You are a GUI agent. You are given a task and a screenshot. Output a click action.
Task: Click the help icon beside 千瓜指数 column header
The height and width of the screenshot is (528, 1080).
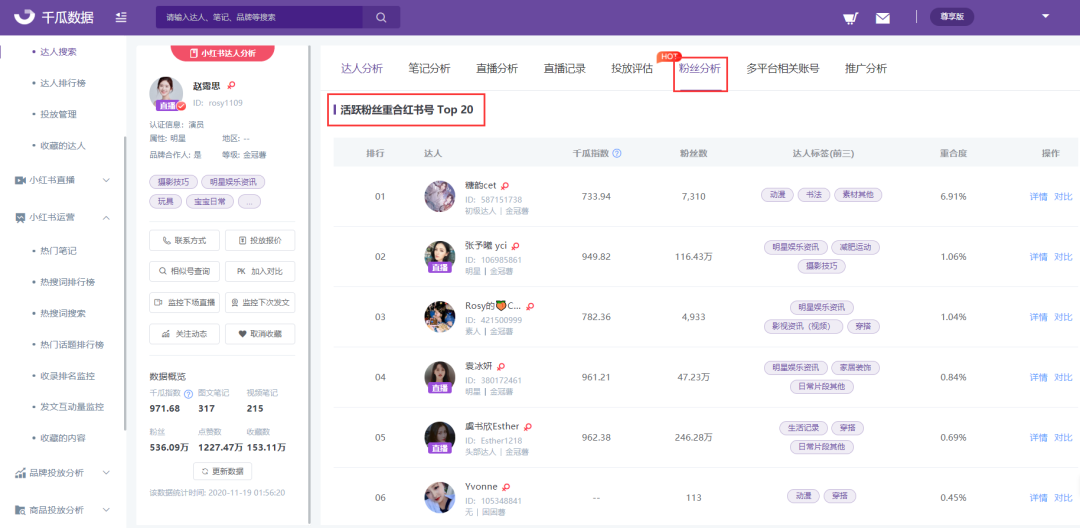617,154
